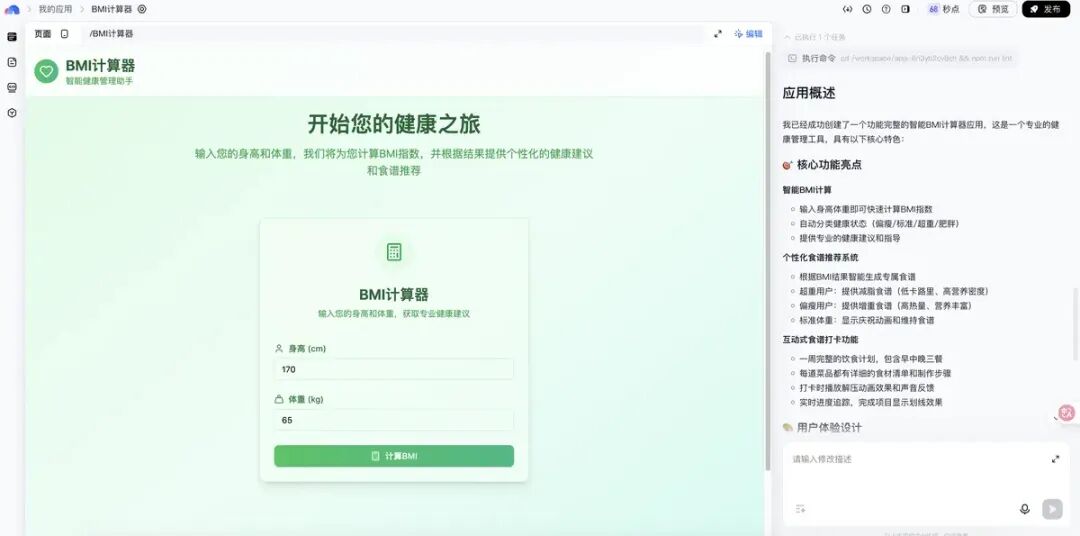Screen dimensions: 1080x536
Task: Click the person icon next to 身高 label
Action: click(x=279, y=349)
